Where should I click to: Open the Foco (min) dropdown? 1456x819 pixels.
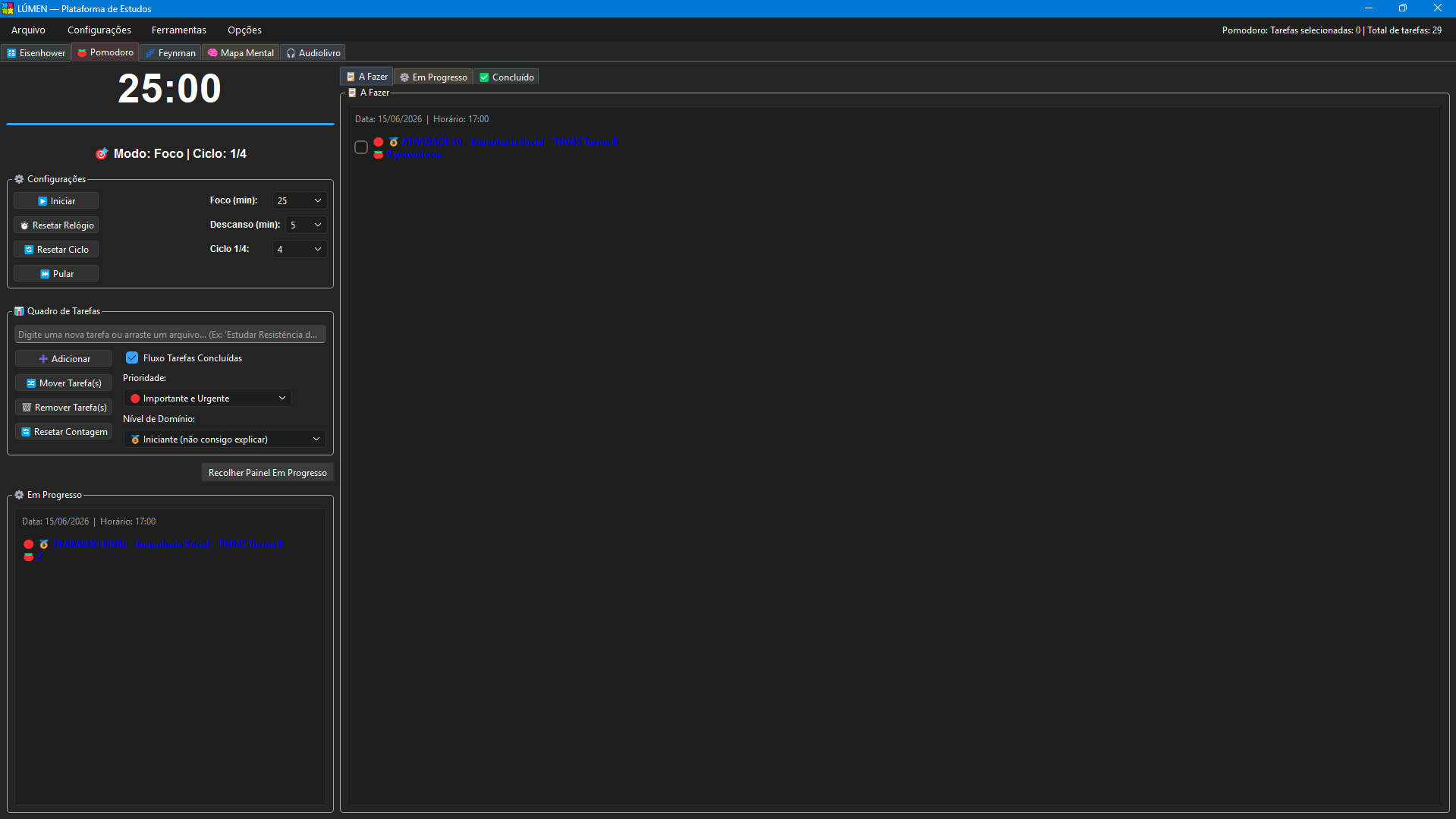click(x=300, y=200)
